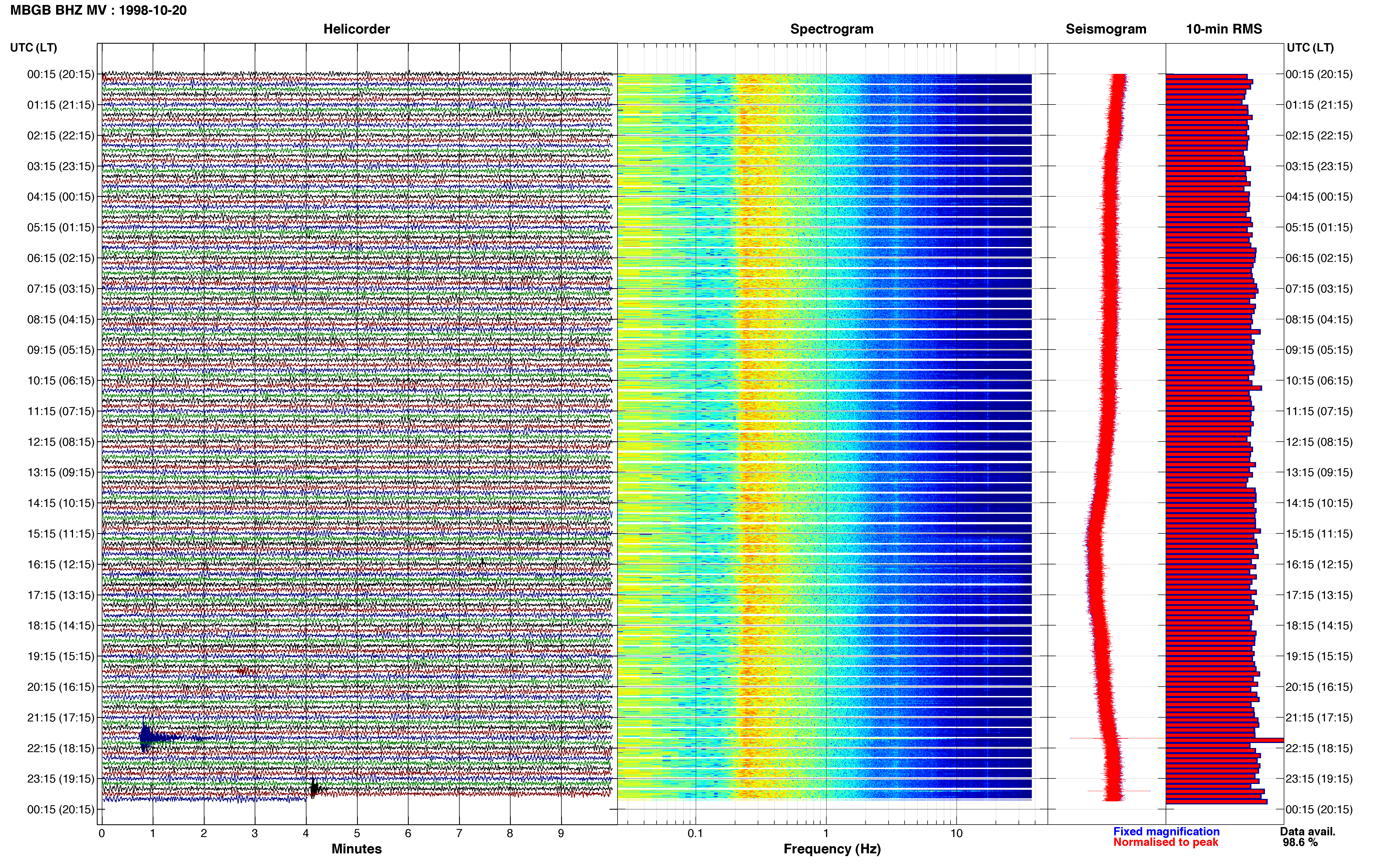
Task: Click the UTC (LT) label beside the RMS panel
Action: pyautogui.click(x=1310, y=48)
